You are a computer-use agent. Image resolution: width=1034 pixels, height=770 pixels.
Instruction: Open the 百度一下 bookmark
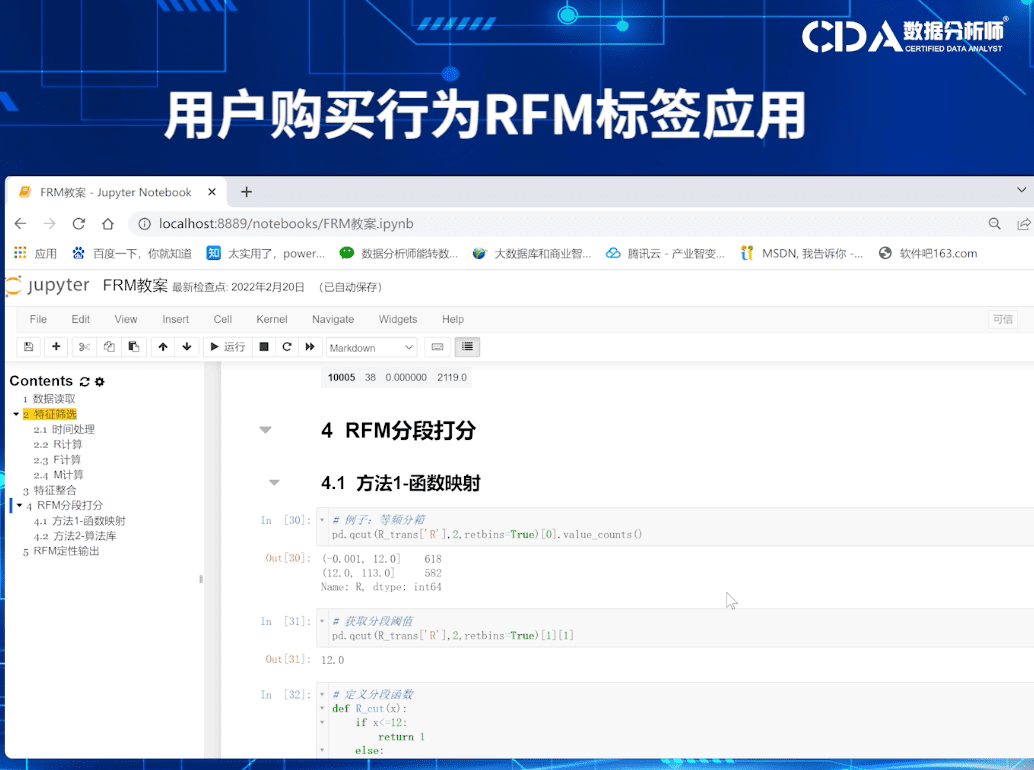(132, 253)
